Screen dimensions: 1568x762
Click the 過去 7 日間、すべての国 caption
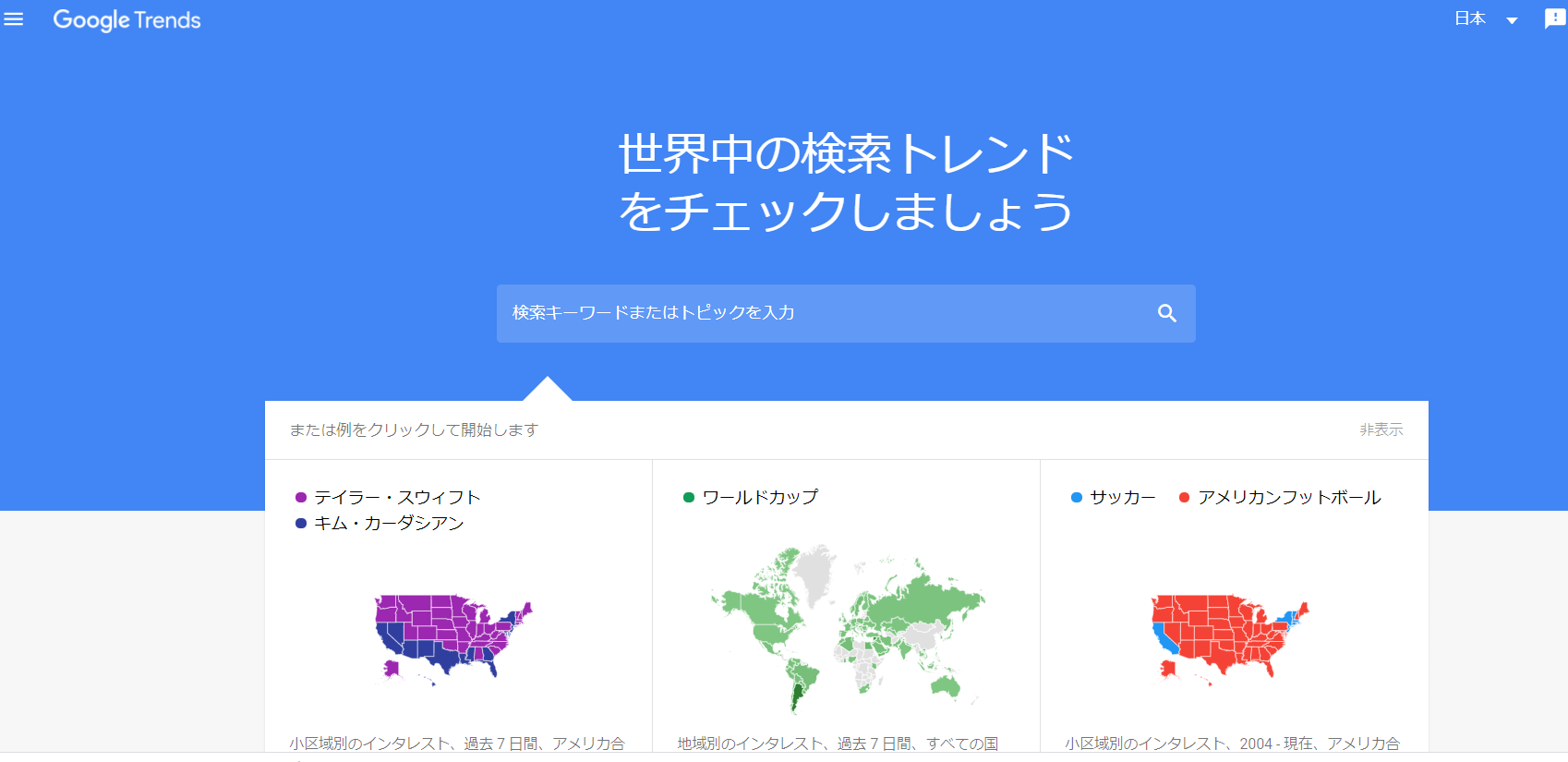pyautogui.click(x=918, y=744)
